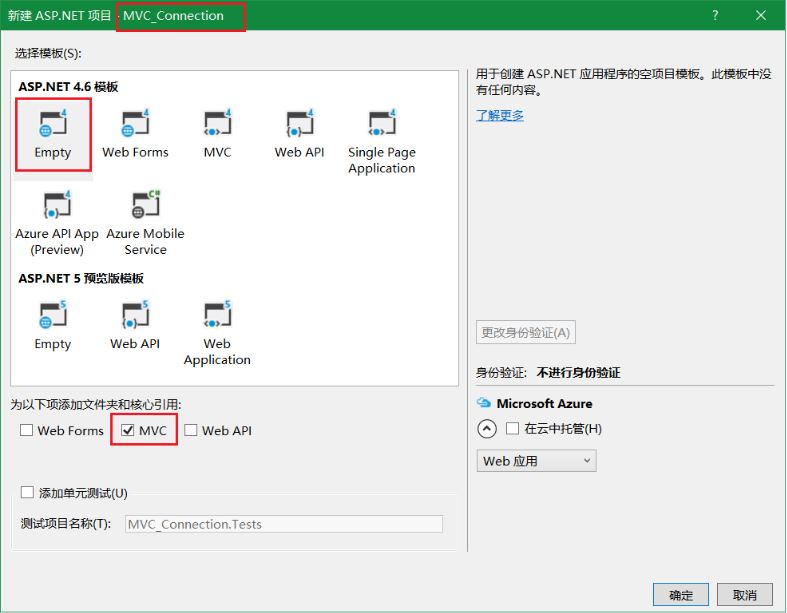Collapse the Microsoft Azure section chevron
The height and width of the screenshot is (613, 787).
point(487,429)
